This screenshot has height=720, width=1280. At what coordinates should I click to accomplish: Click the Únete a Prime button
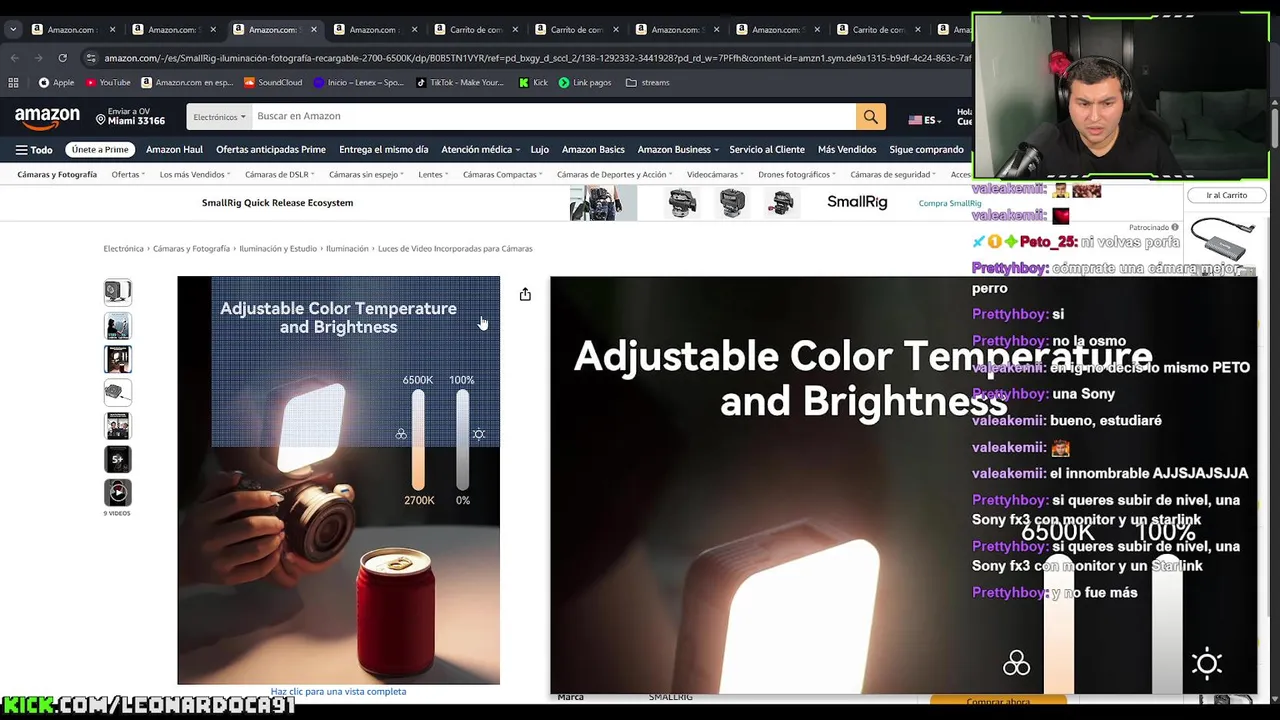click(x=100, y=150)
